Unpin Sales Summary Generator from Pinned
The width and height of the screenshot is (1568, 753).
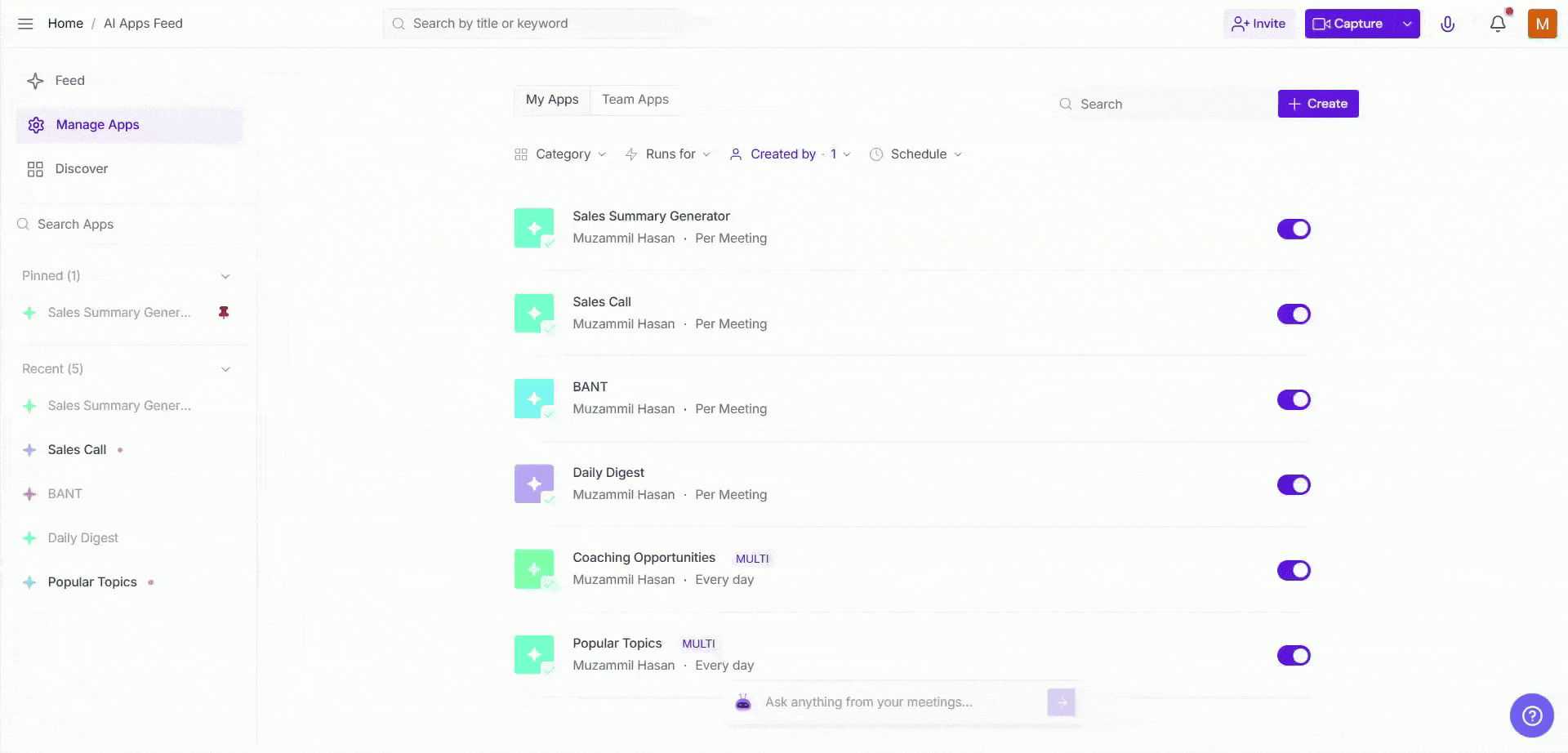click(225, 312)
